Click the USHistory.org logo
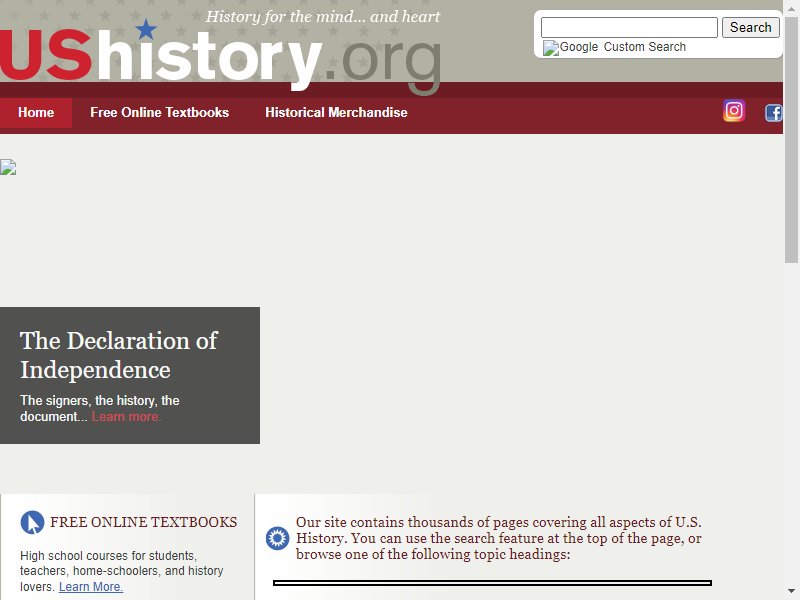The width and height of the screenshot is (800, 600). pyautogui.click(x=220, y=58)
